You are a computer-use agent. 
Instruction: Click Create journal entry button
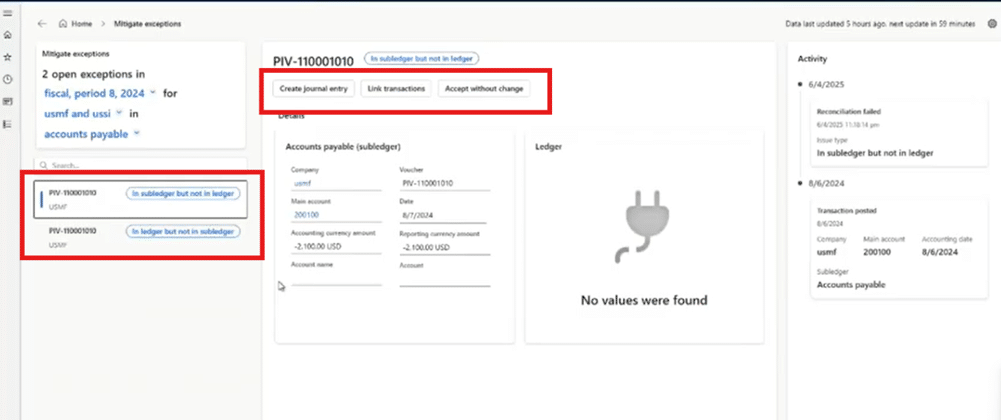point(313,89)
